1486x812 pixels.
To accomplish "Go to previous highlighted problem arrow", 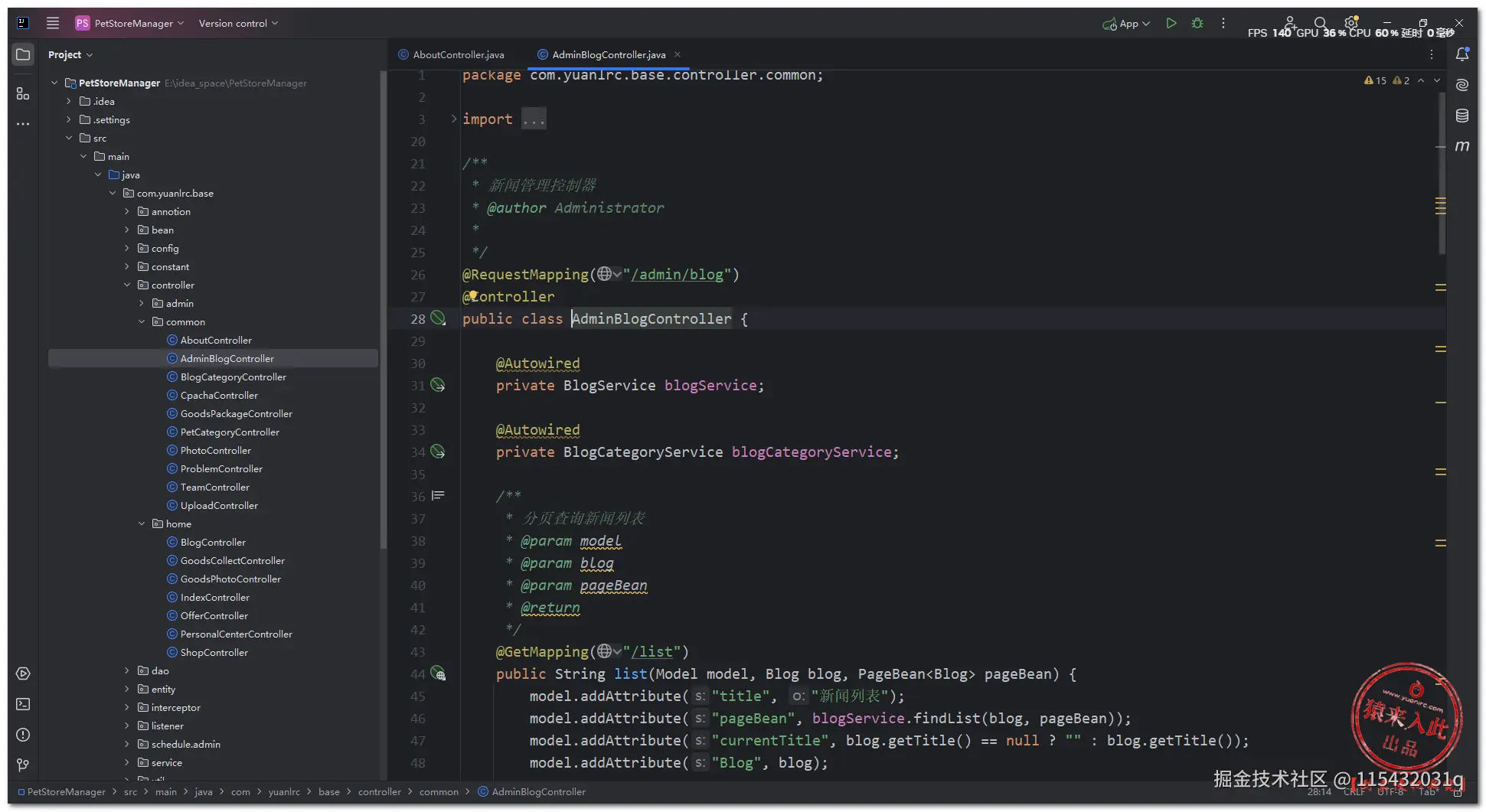I will [x=1421, y=80].
